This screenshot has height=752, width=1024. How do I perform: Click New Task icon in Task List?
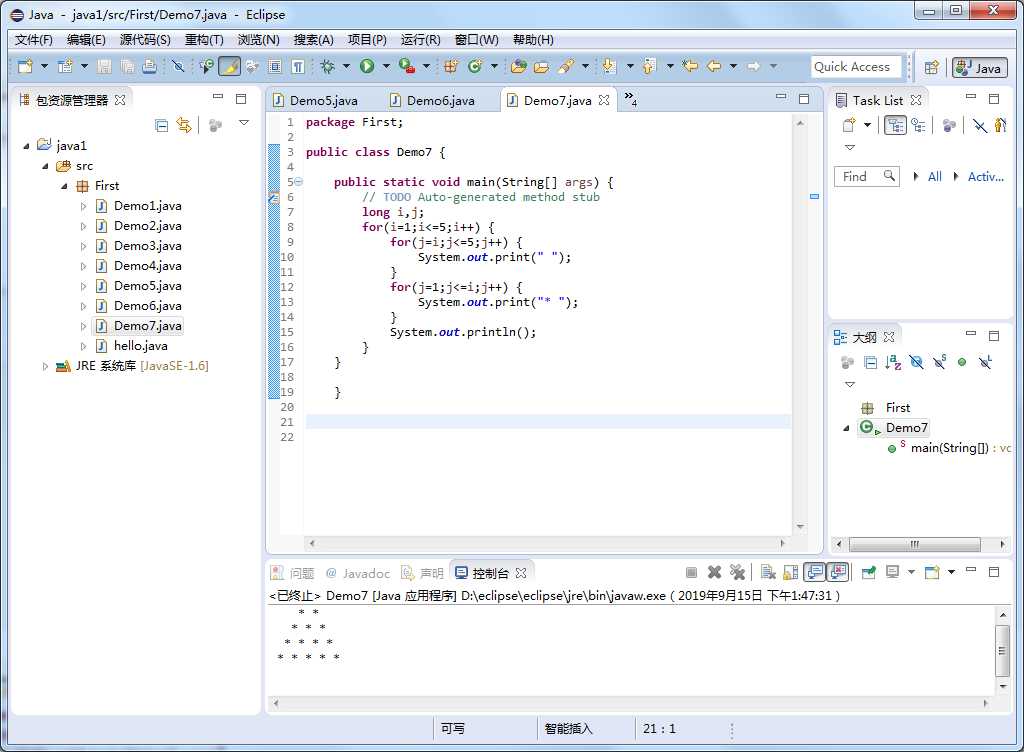point(849,125)
